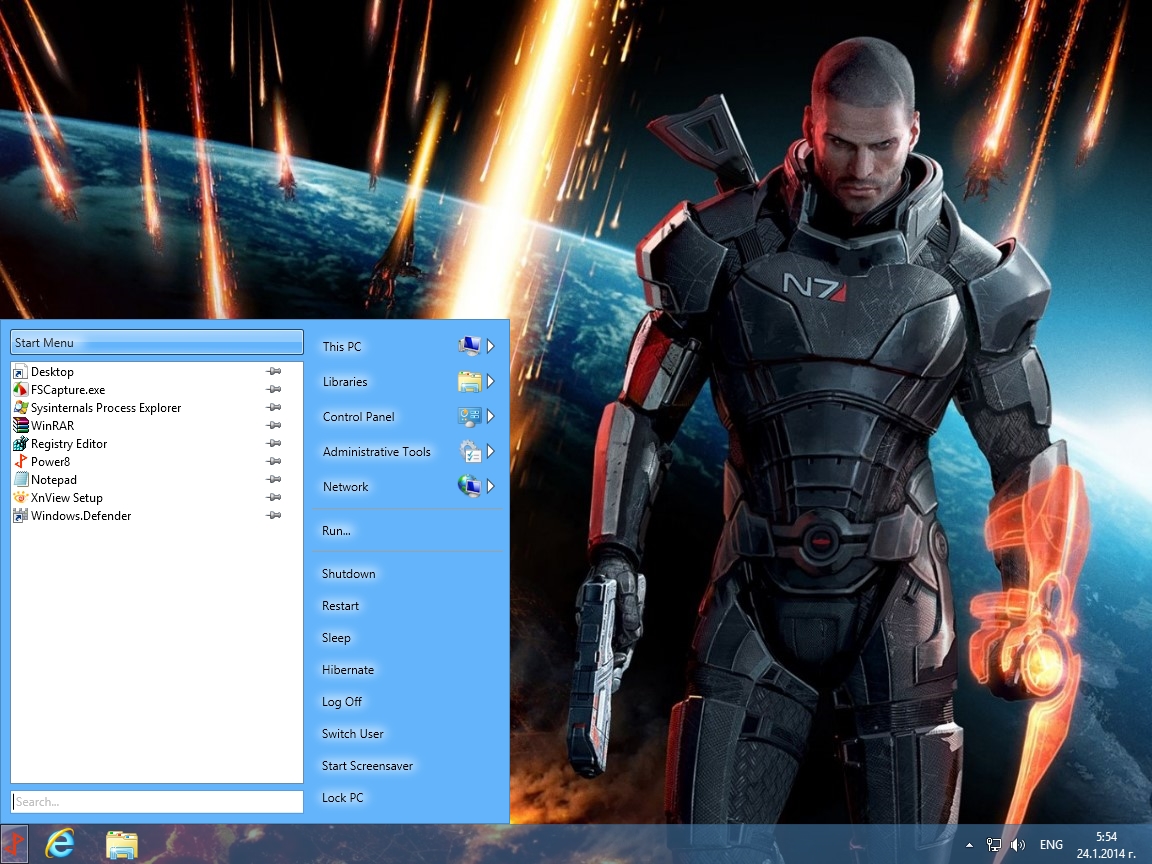This screenshot has height=864, width=1152.
Task: Open the Administrative Tools entry label
Action: (376, 451)
